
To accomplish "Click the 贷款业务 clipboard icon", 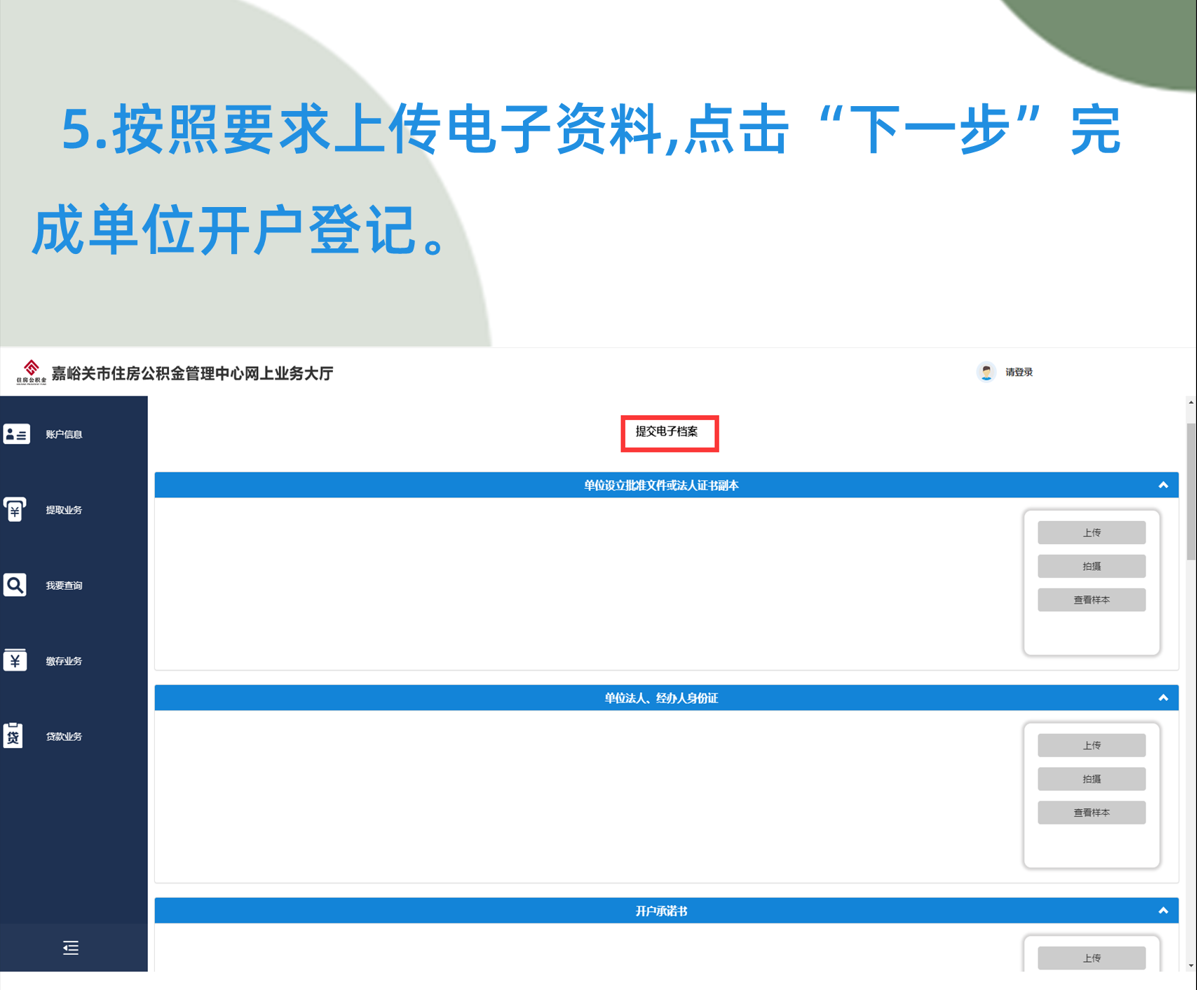I will (x=14, y=736).
